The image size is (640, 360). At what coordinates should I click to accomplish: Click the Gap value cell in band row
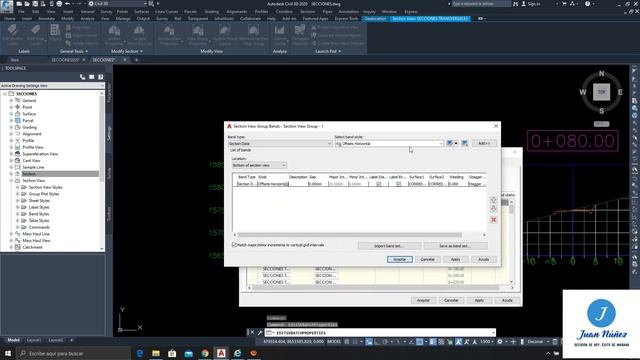pos(317,184)
